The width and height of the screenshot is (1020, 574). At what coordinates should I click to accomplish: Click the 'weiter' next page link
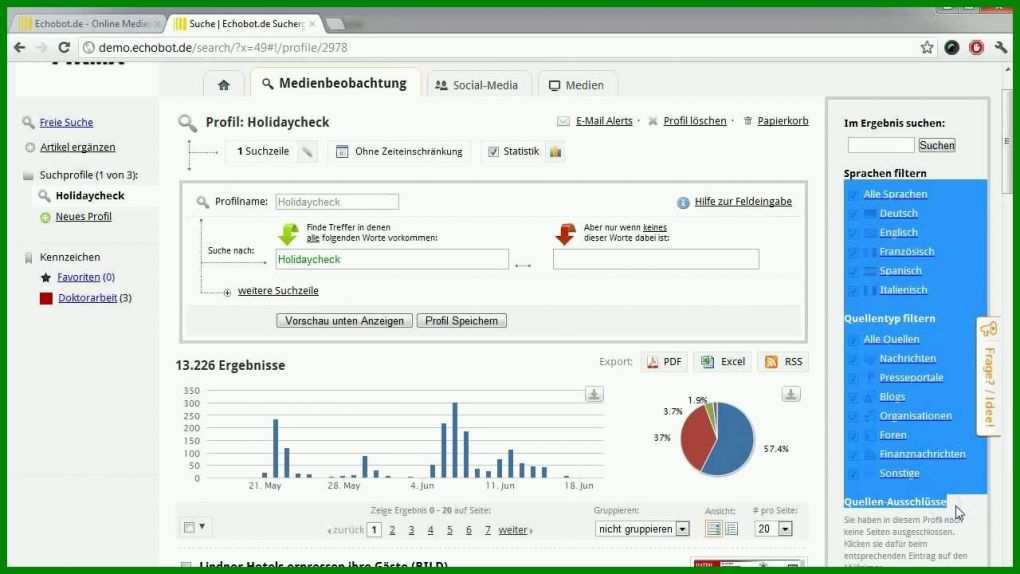513,530
